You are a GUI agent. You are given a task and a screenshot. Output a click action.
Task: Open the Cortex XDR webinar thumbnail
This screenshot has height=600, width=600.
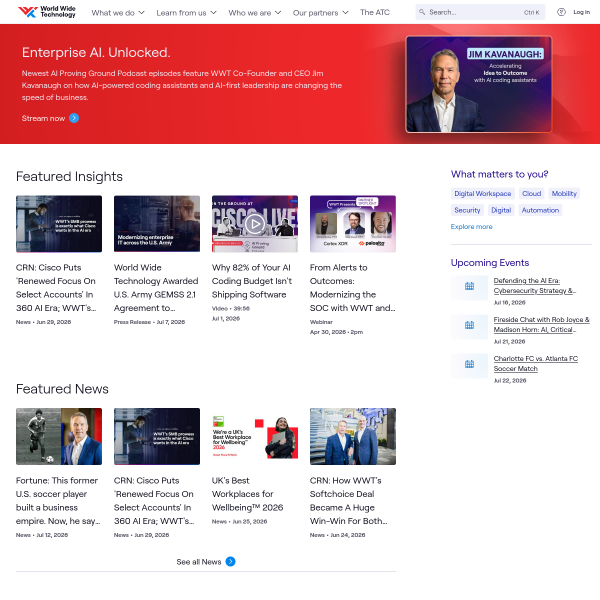coord(353,224)
